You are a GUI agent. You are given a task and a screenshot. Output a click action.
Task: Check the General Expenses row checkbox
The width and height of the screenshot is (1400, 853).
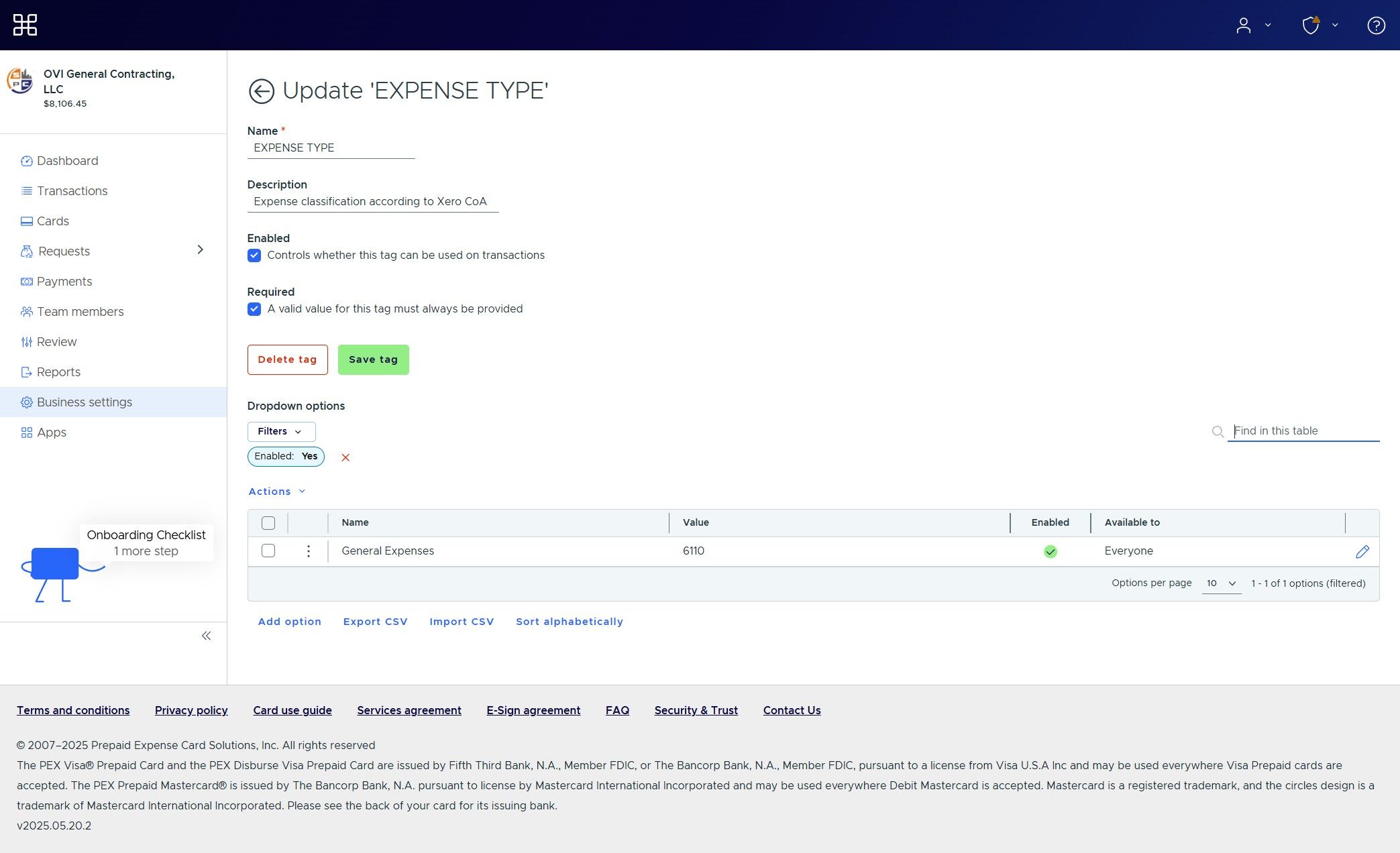coord(268,551)
